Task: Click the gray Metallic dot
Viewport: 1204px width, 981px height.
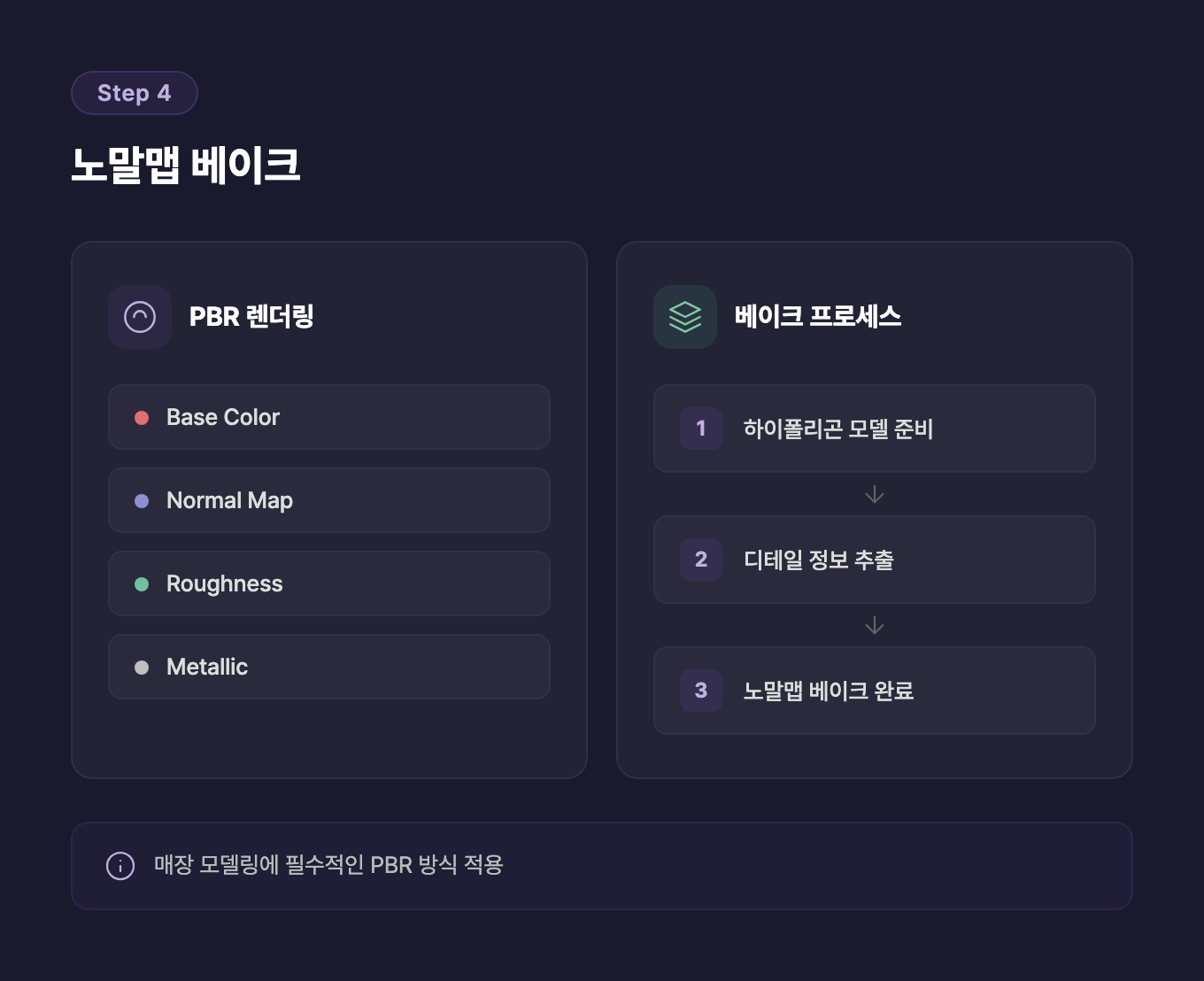Action: point(142,668)
